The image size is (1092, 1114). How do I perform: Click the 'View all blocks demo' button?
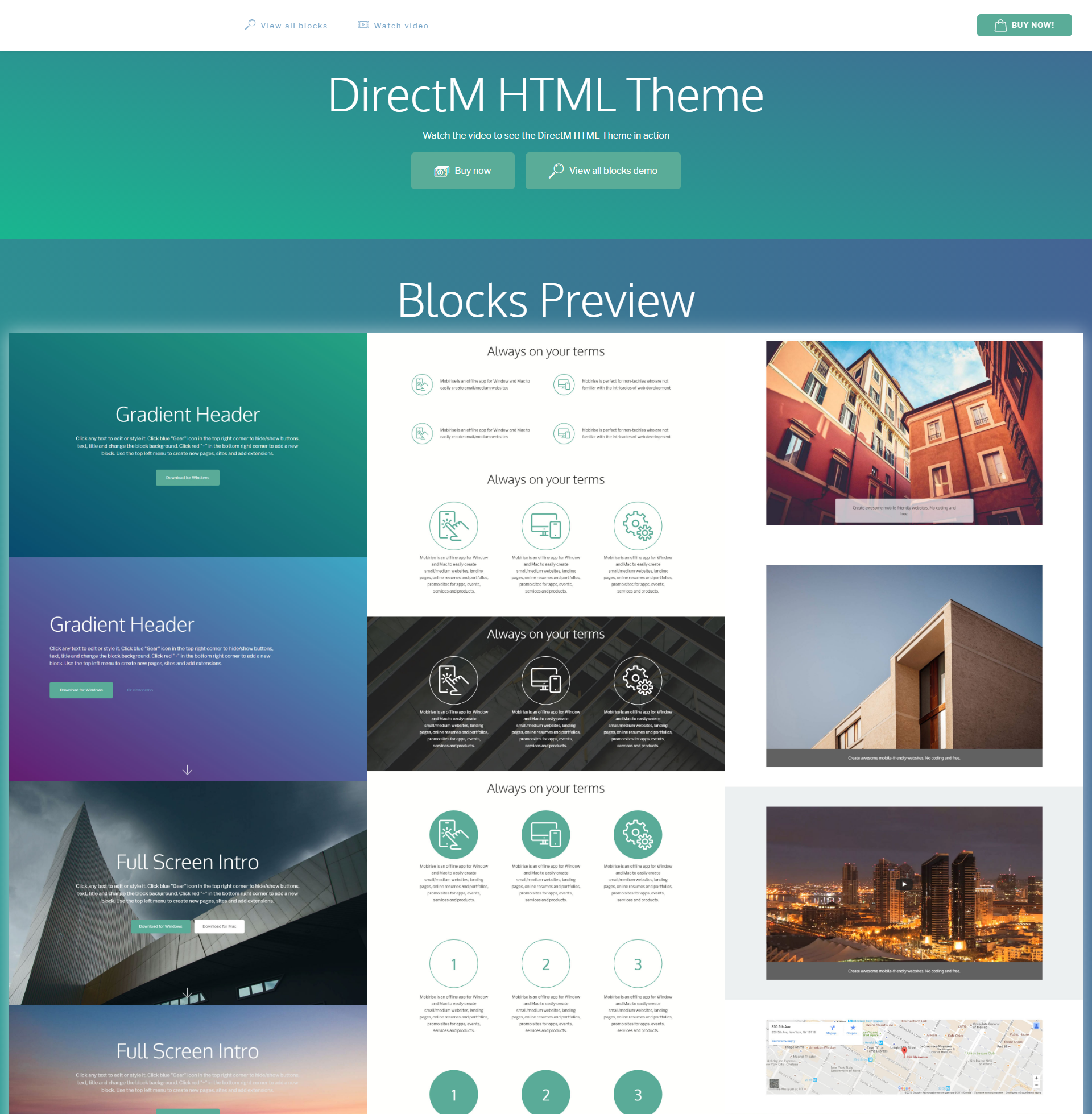click(604, 170)
